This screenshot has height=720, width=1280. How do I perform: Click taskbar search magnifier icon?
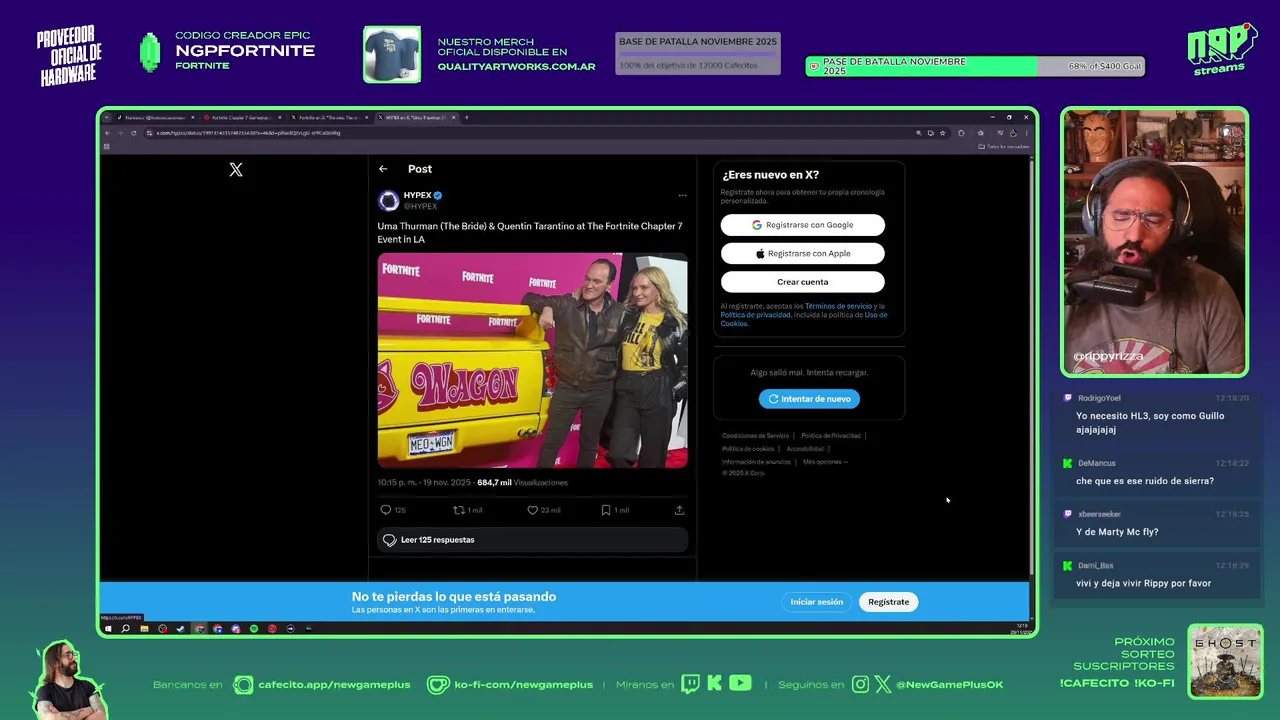125,629
